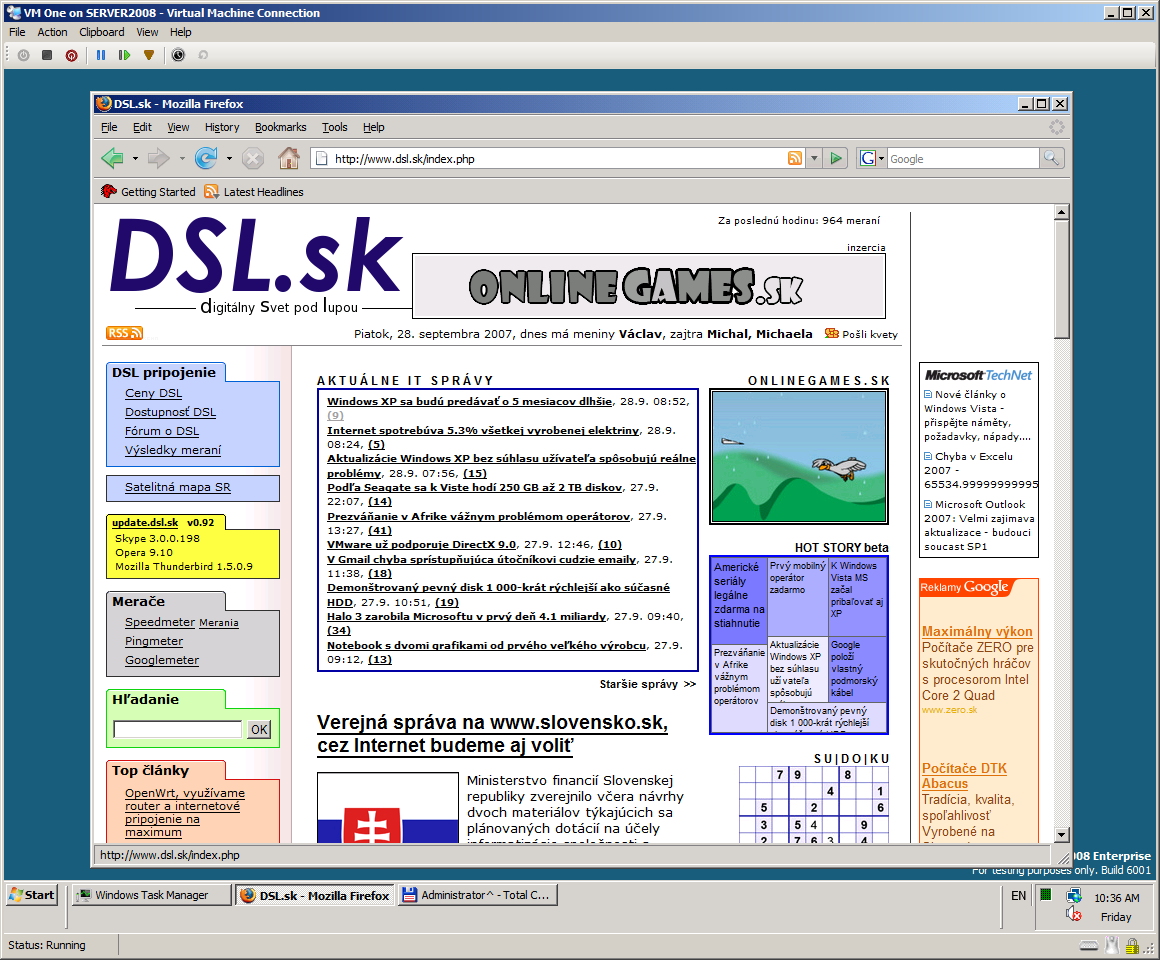
Task: Click the green Go arrow beside the address bar
Action: pos(836,158)
